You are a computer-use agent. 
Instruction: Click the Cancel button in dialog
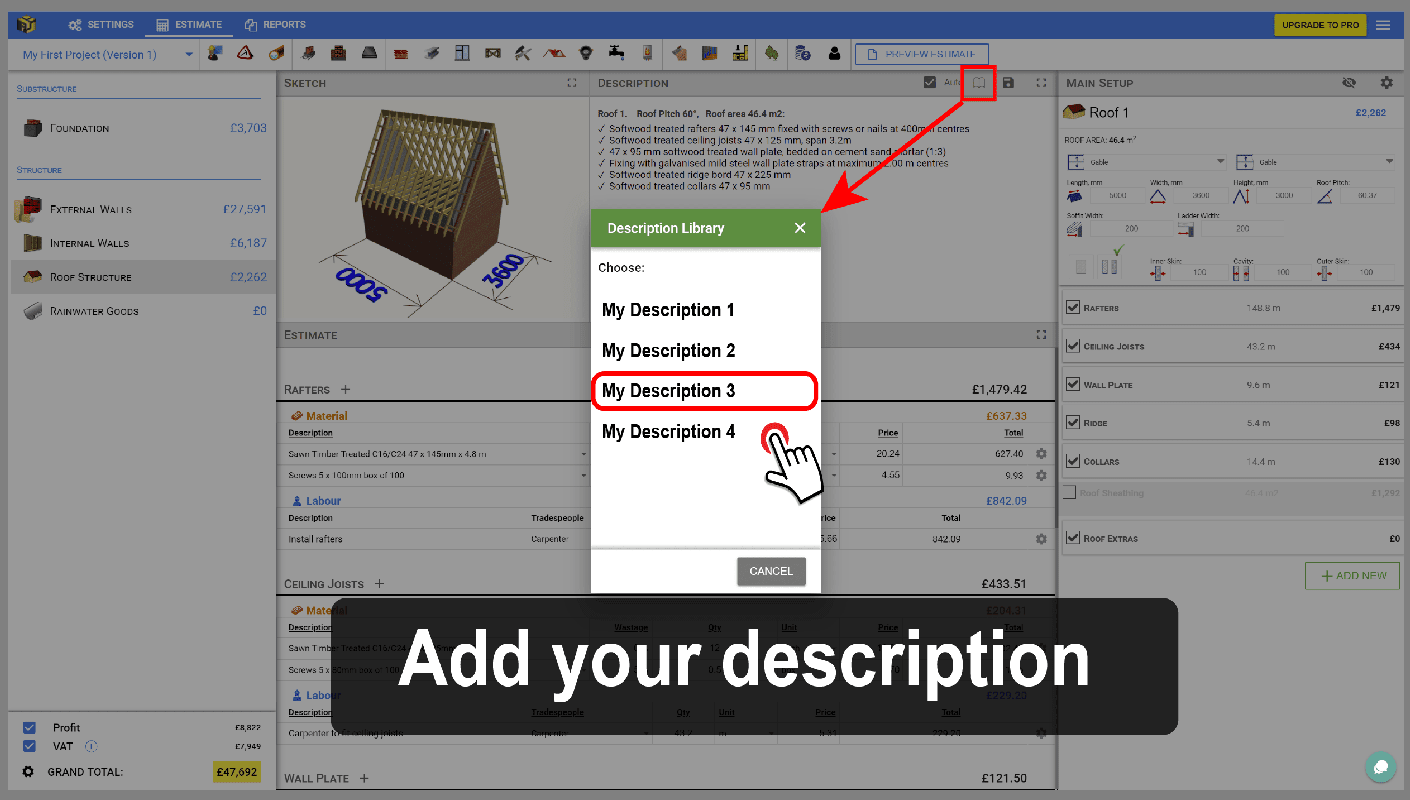771,571
